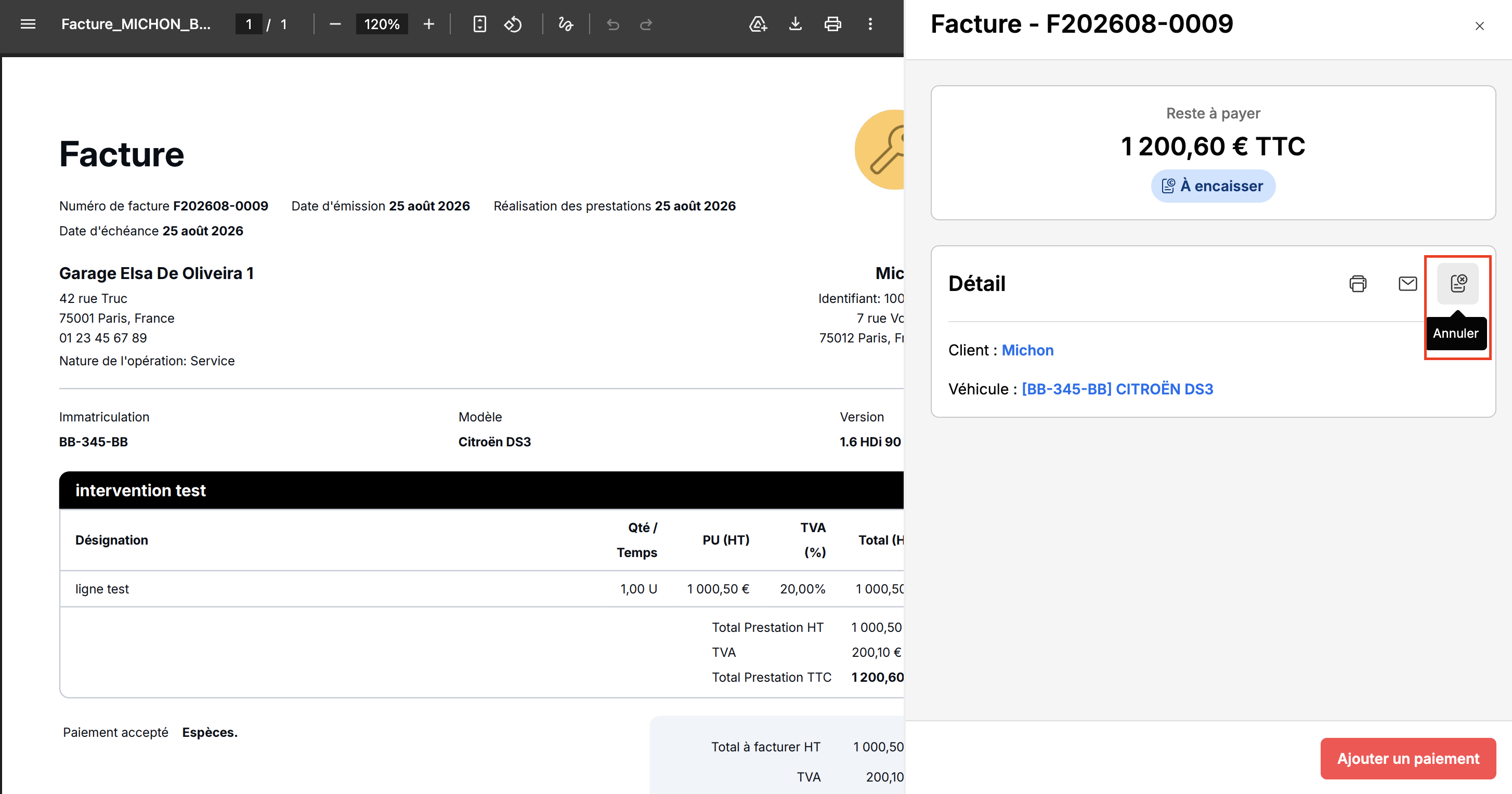This screenshot has height=794, width=1512.
Task: Click the 120% zoom level field
Action: [x=382, y=24]
